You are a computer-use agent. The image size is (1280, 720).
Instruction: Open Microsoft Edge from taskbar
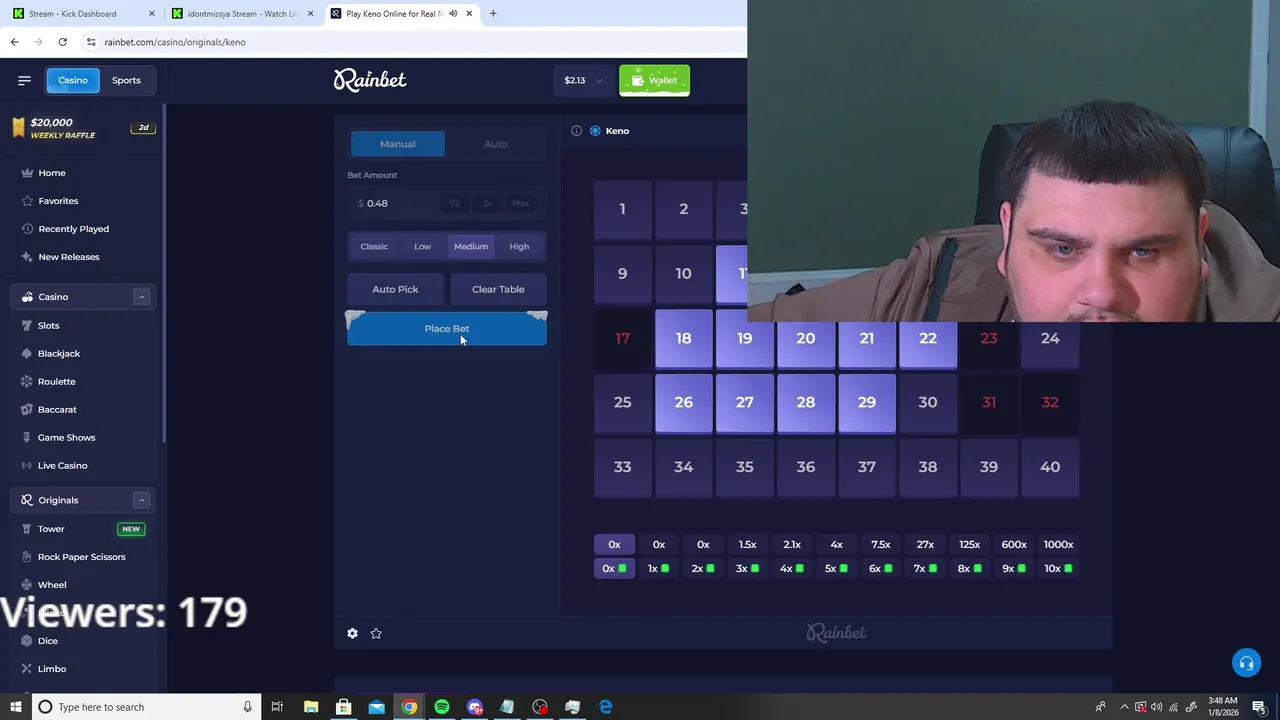click(606, 707)
